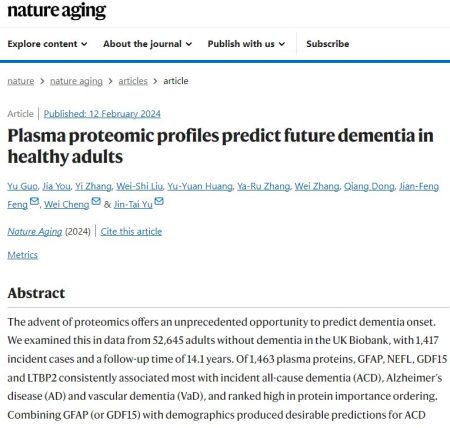
Task: Click the Cite this article link
Action: coord(131,231)
